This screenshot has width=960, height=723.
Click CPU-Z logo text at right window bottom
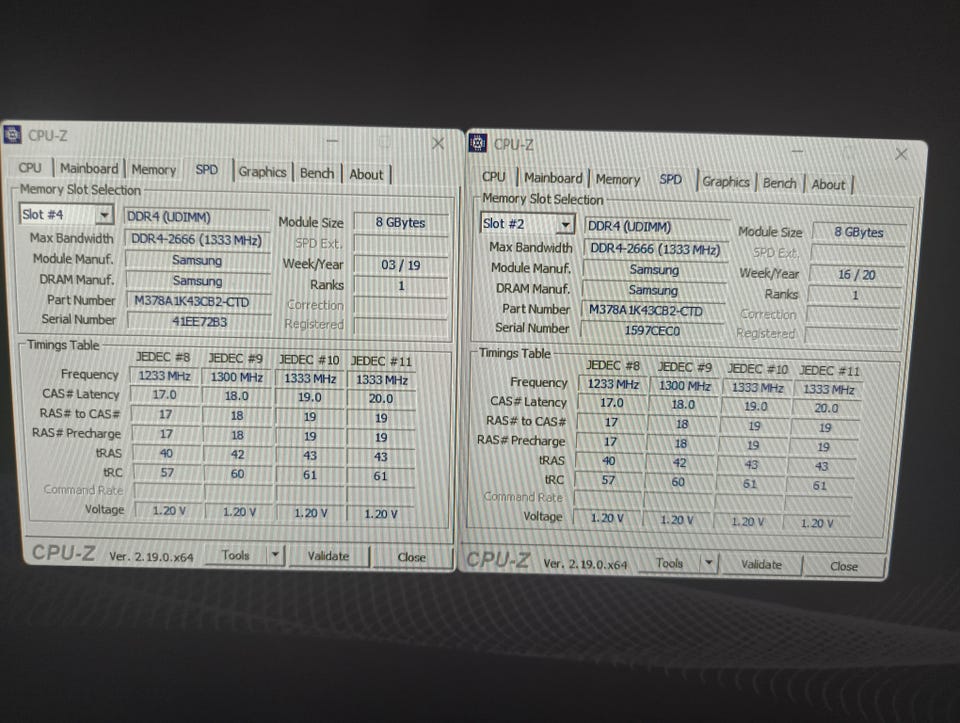pyautogui.click(x=498, y=559)
